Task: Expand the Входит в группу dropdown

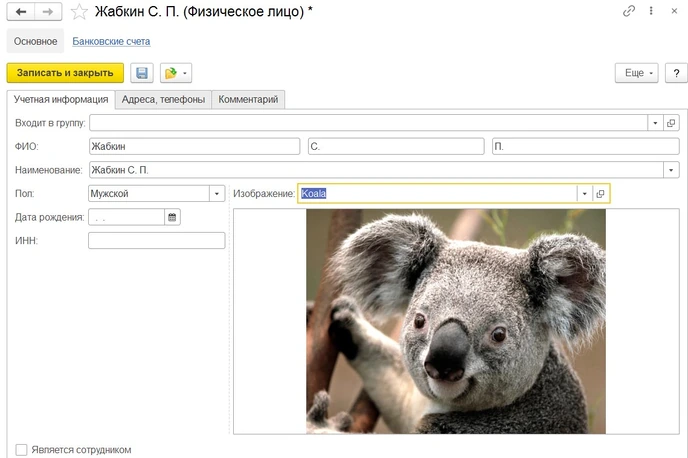Action: click(x=655, y=123)
